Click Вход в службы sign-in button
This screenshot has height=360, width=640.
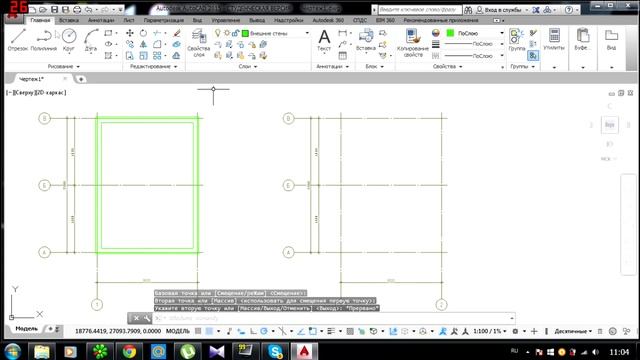pyautogui.click(x=502, y=10)
